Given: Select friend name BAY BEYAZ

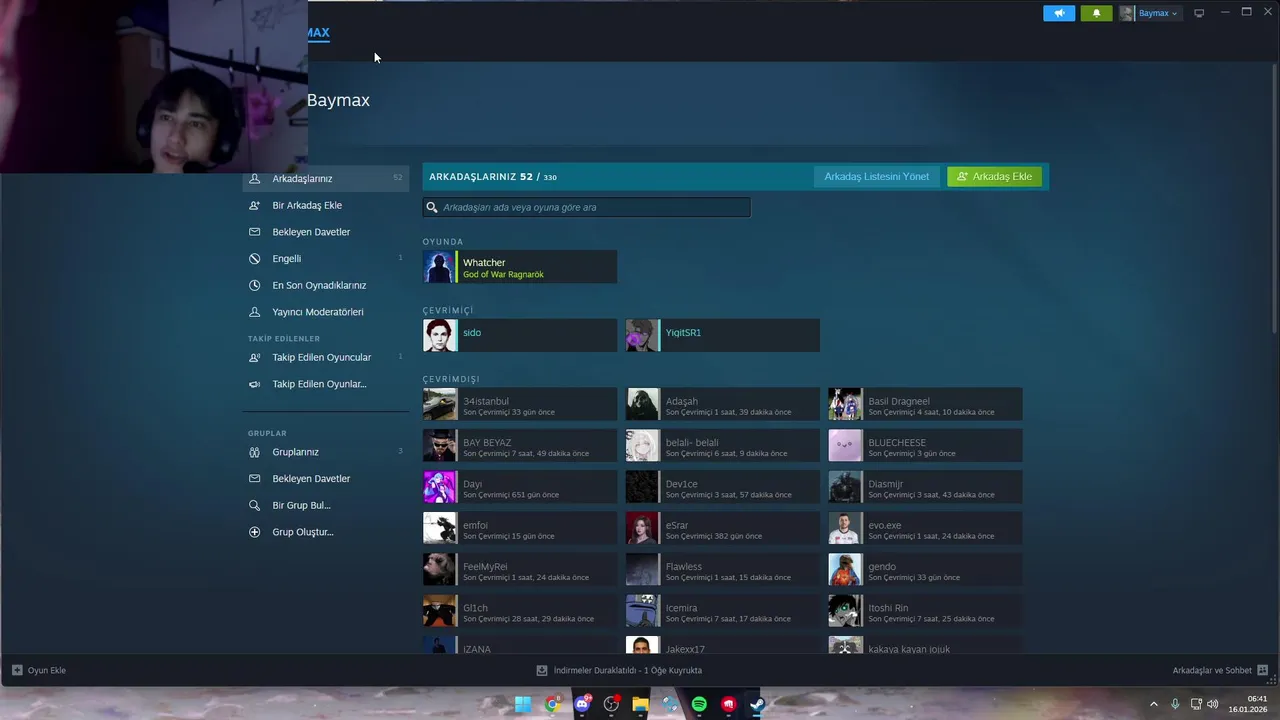Looking at the screenshot, I should pyautogui.click(x=487, y=442).
